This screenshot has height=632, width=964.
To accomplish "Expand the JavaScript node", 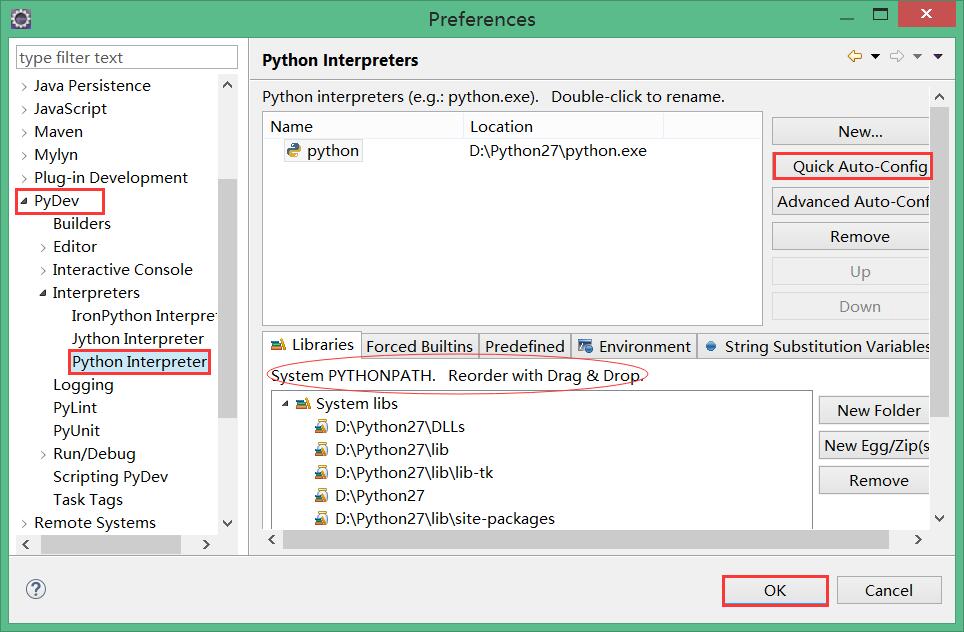I will 24,109.
